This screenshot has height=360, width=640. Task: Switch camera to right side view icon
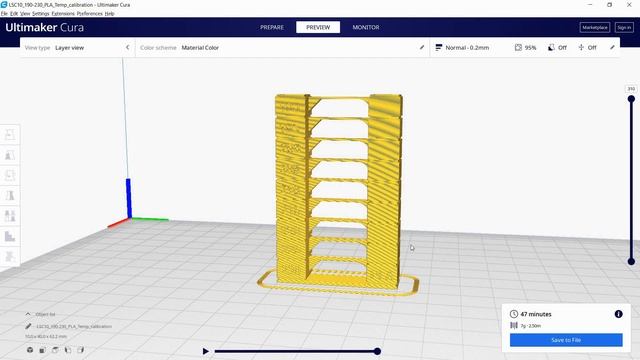[80, 350]
